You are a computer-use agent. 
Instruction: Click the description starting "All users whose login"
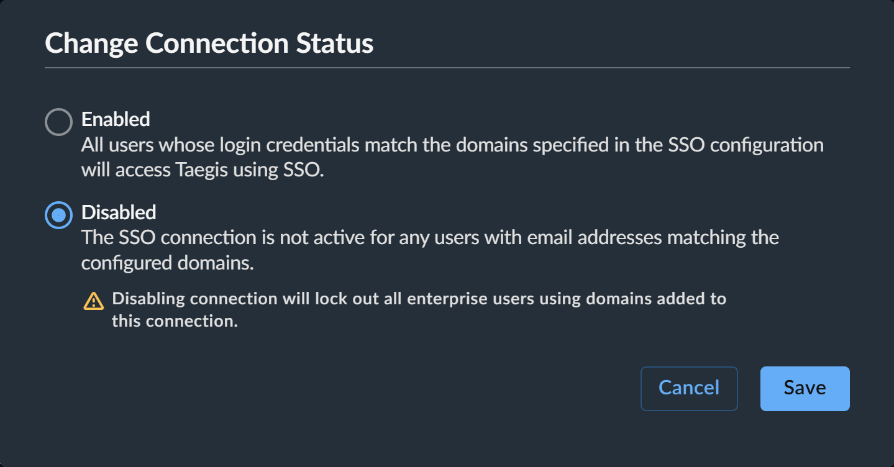point(452,157)
